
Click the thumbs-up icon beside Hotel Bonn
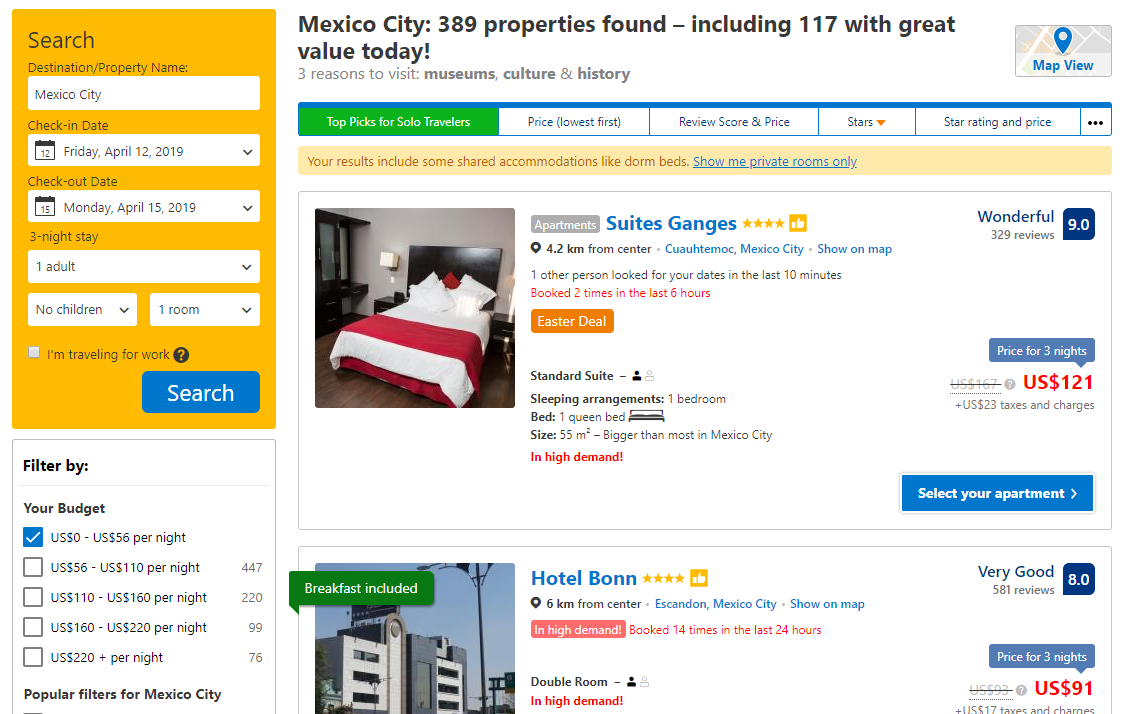point(699,578)
